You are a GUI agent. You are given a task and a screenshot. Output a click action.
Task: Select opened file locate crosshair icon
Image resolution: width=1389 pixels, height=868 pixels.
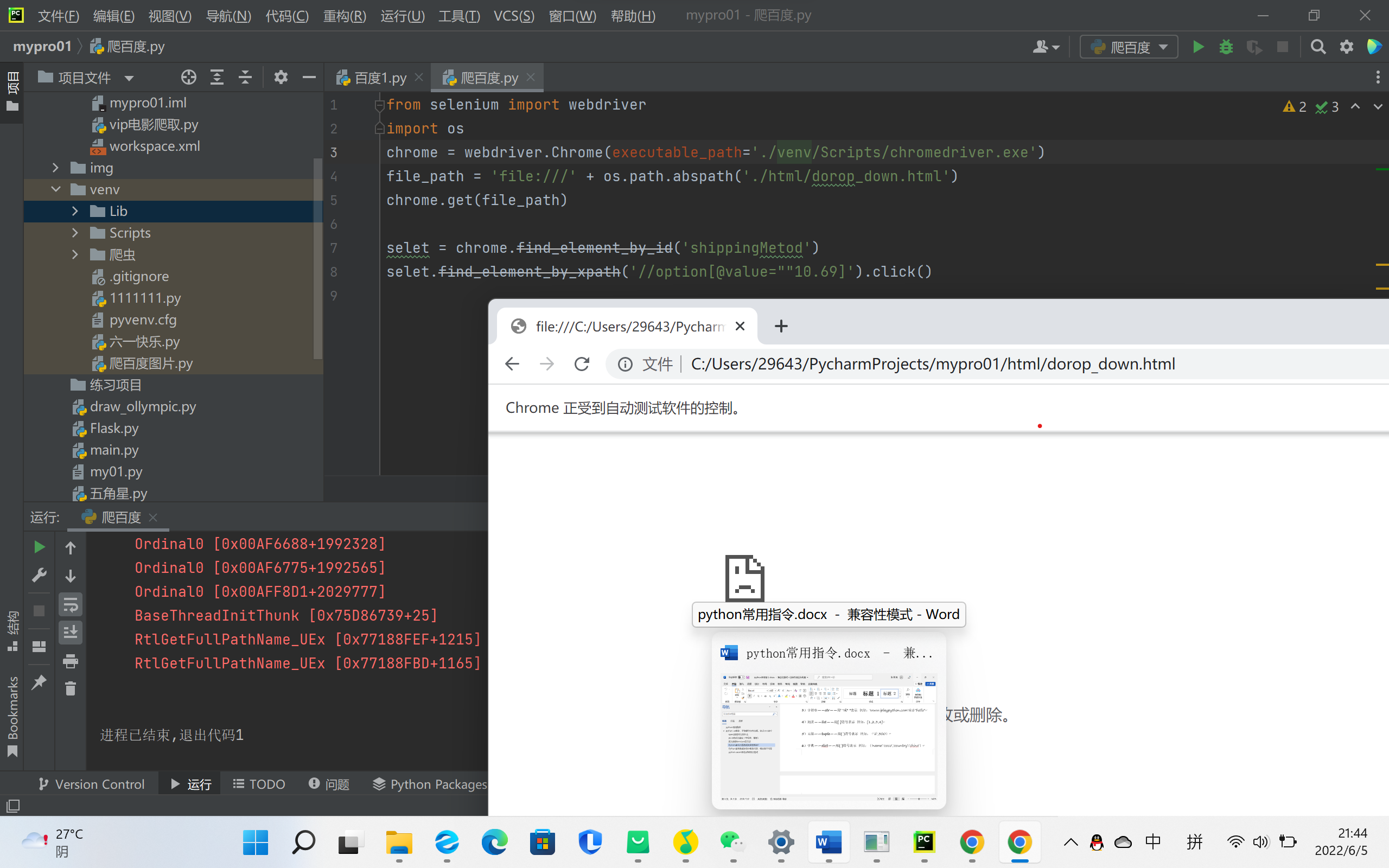189,77
